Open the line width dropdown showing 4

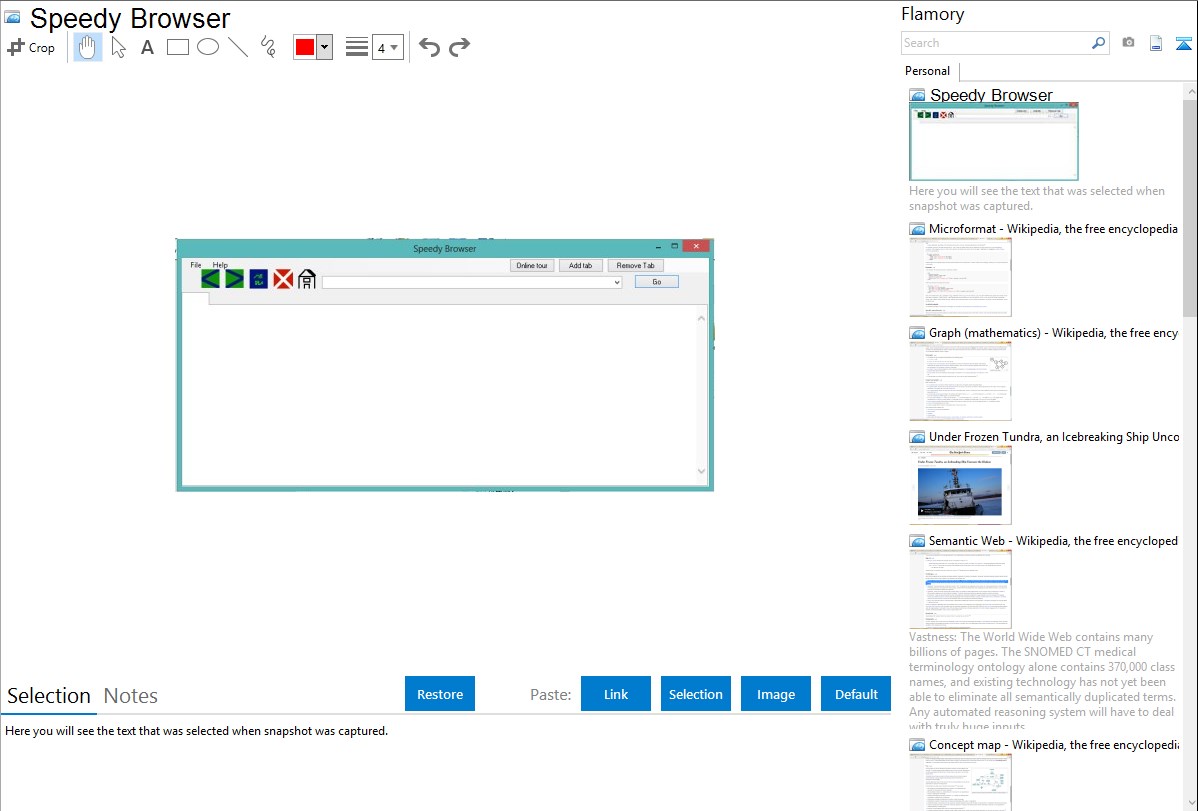click(387, 47)
